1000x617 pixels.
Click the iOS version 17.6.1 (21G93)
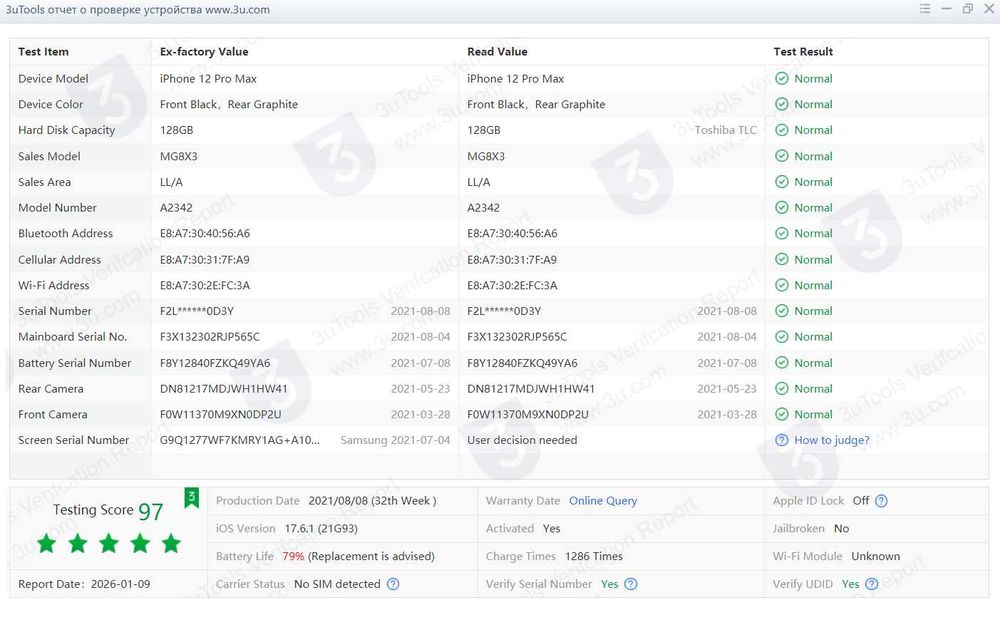(x=321, y=528)
